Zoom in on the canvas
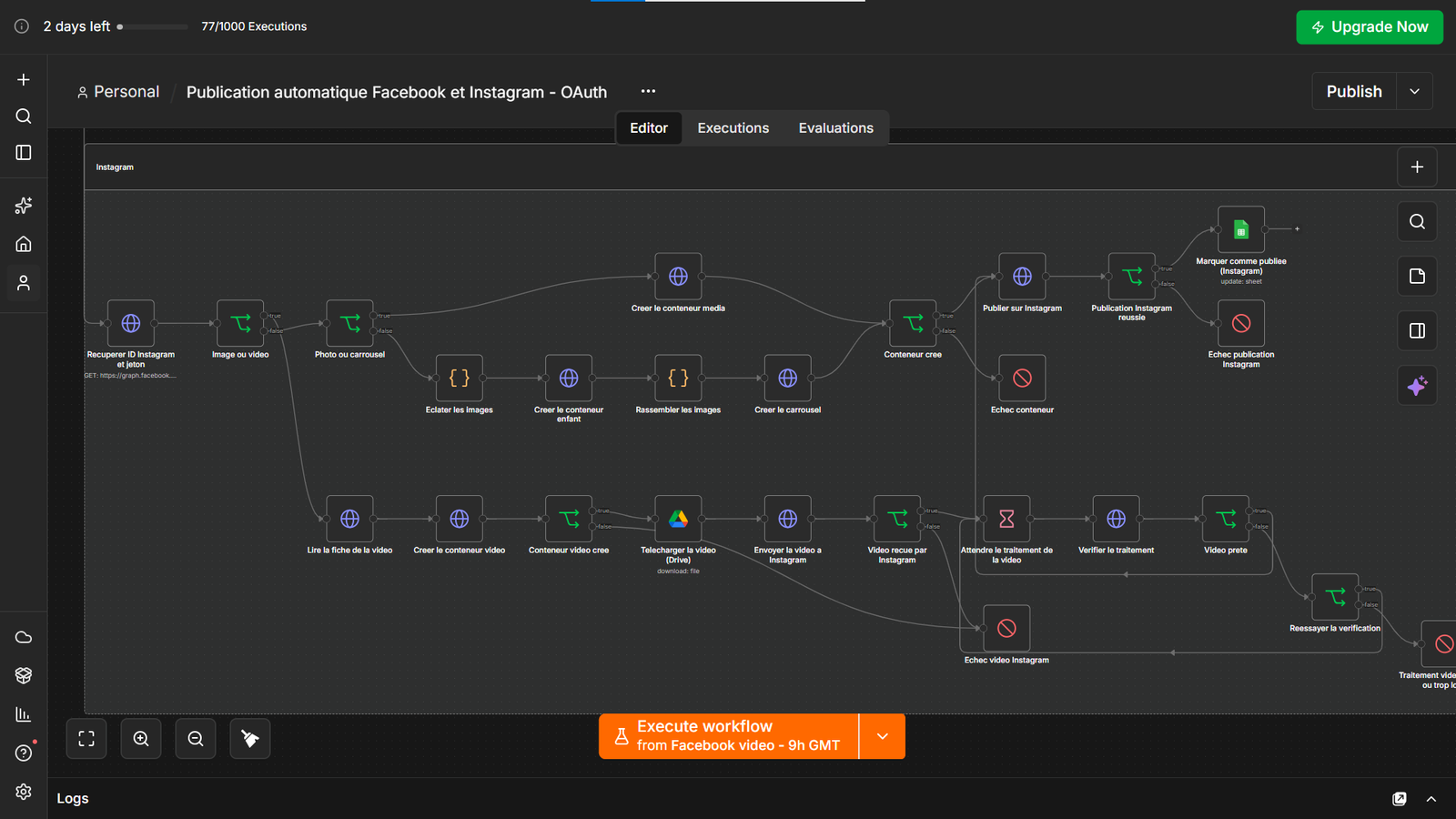The height and width of the screenshot is (819, 1456). tap(141, 739)
